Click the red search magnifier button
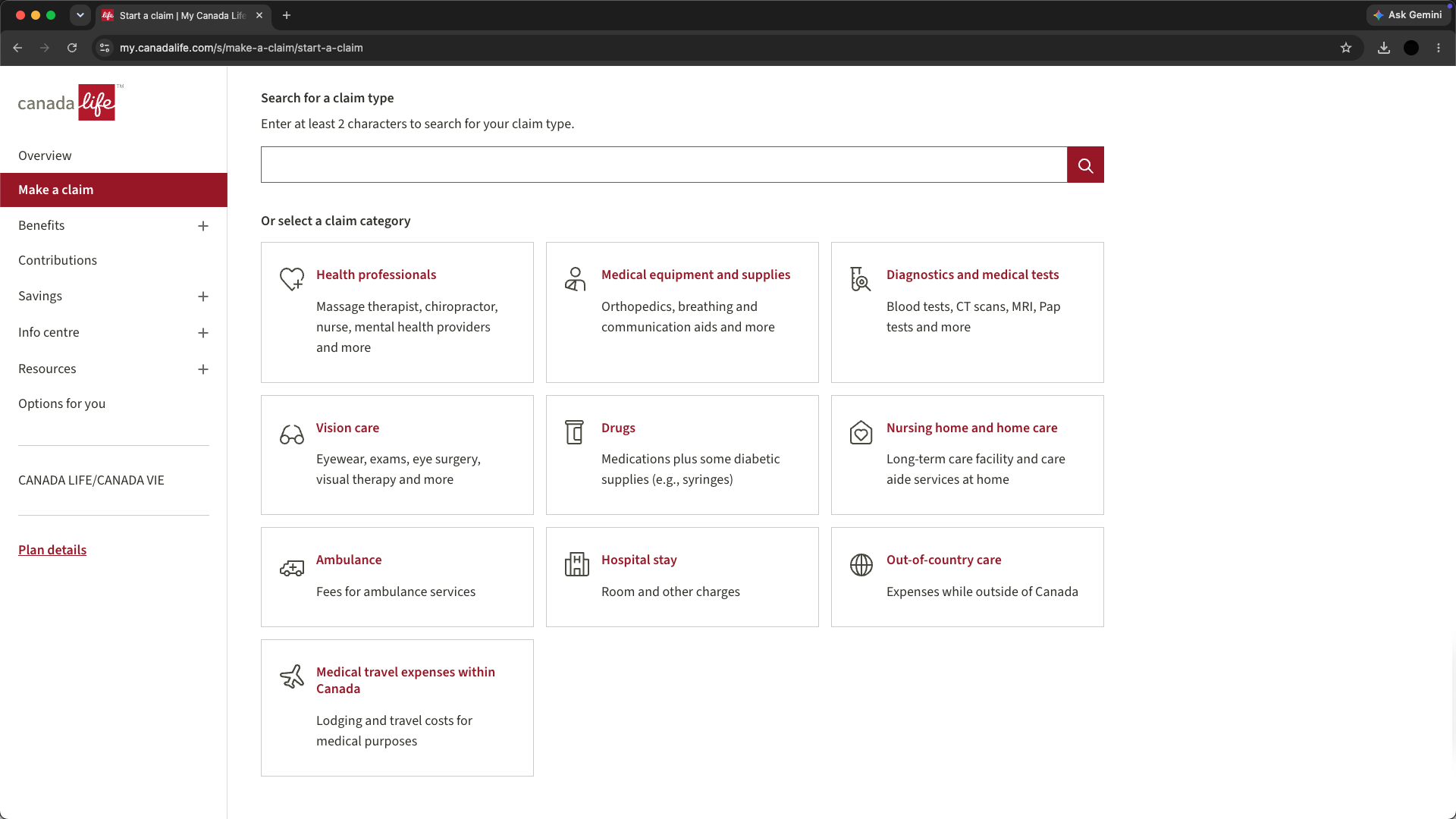The width and height of the screenshot is (1456, 819). (1085, 165)
